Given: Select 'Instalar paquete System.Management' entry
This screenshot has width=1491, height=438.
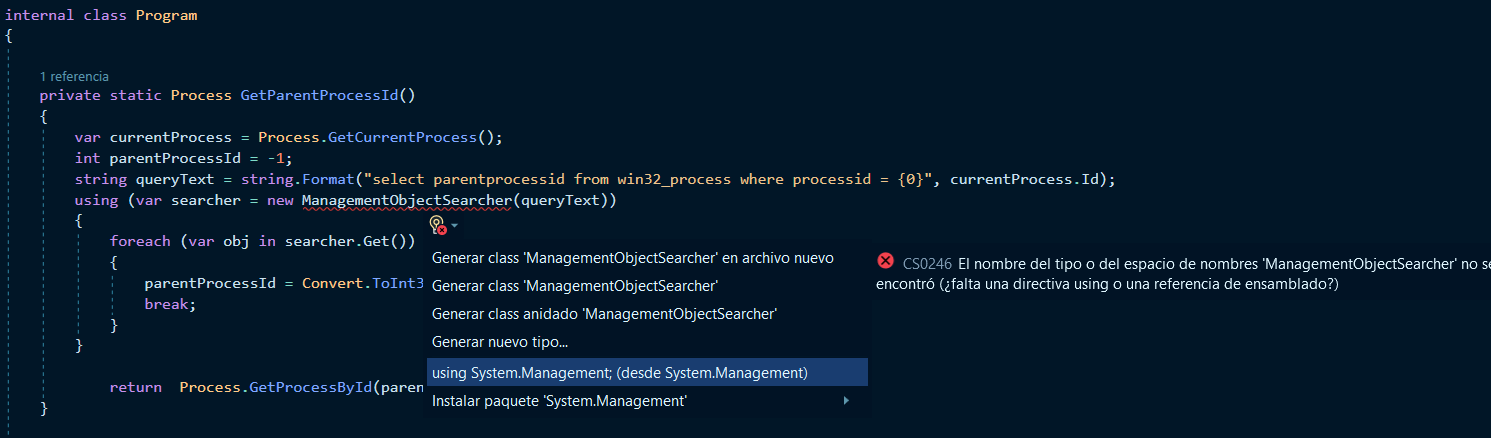Looking at the screenshot, I should (559, 401).
